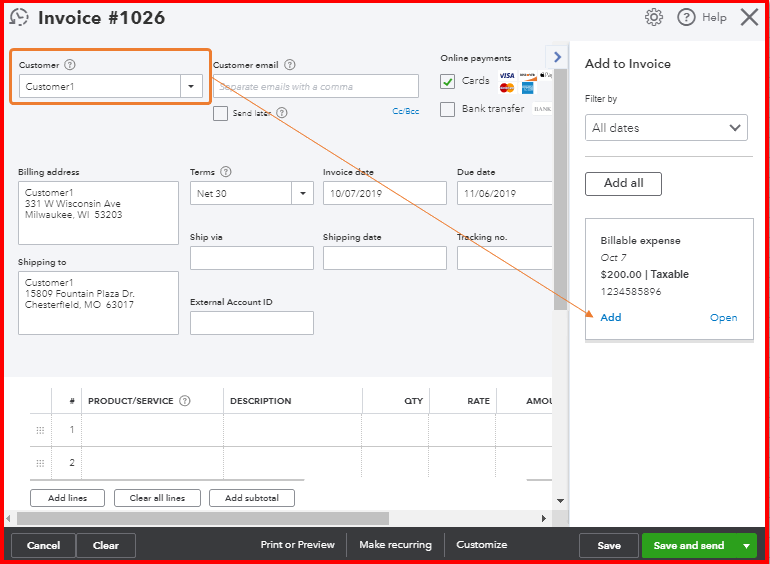Click help icon beside Customer email
The image size is (770, 564).
290,65
